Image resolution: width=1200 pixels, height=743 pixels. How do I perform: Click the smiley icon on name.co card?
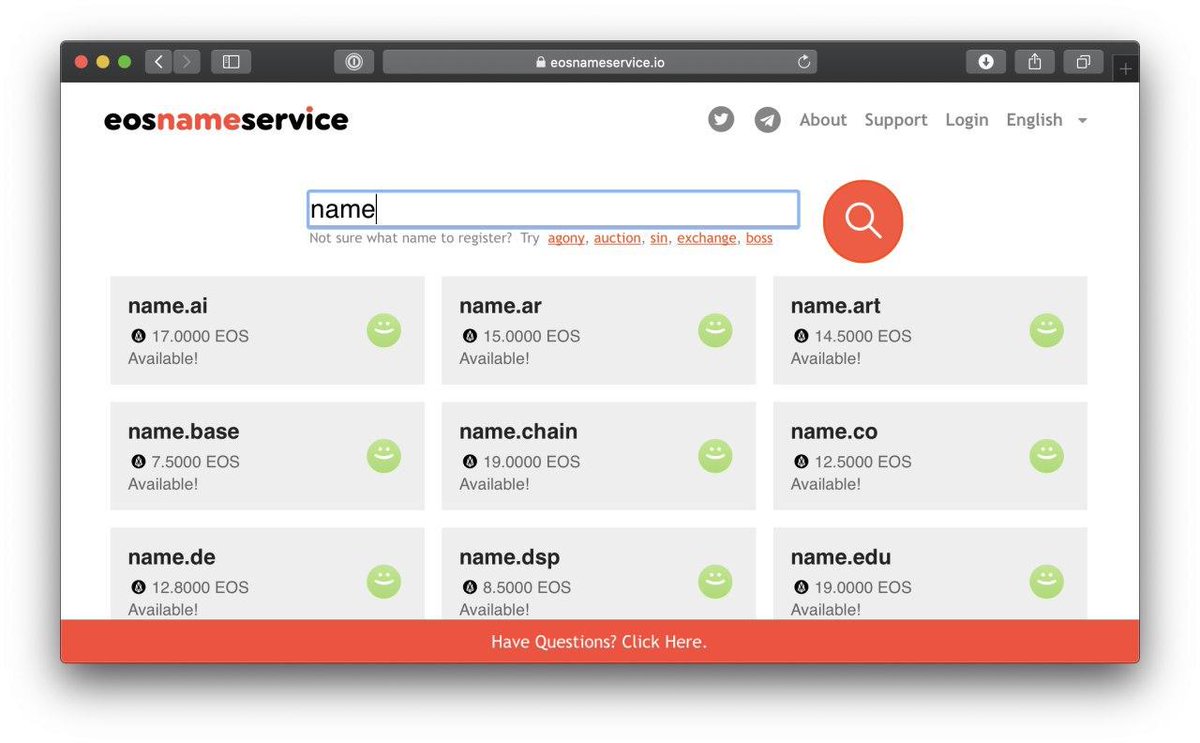coord(1046,456)
